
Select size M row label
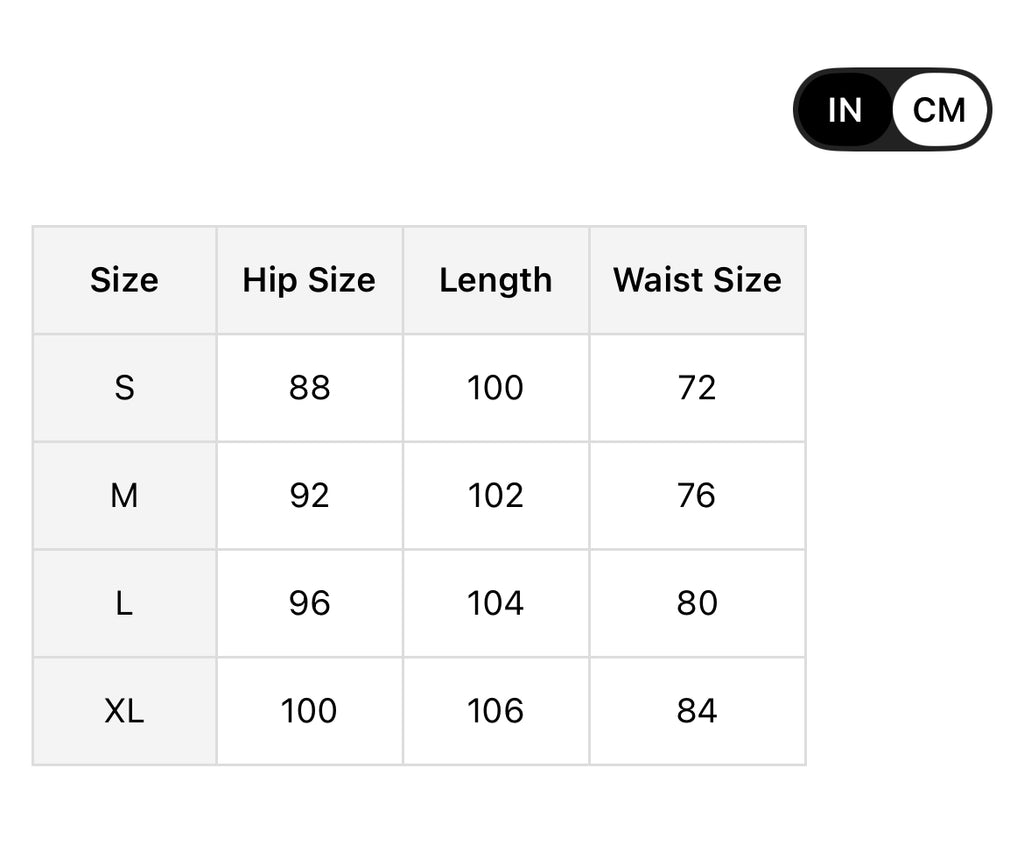coord(123,495)
